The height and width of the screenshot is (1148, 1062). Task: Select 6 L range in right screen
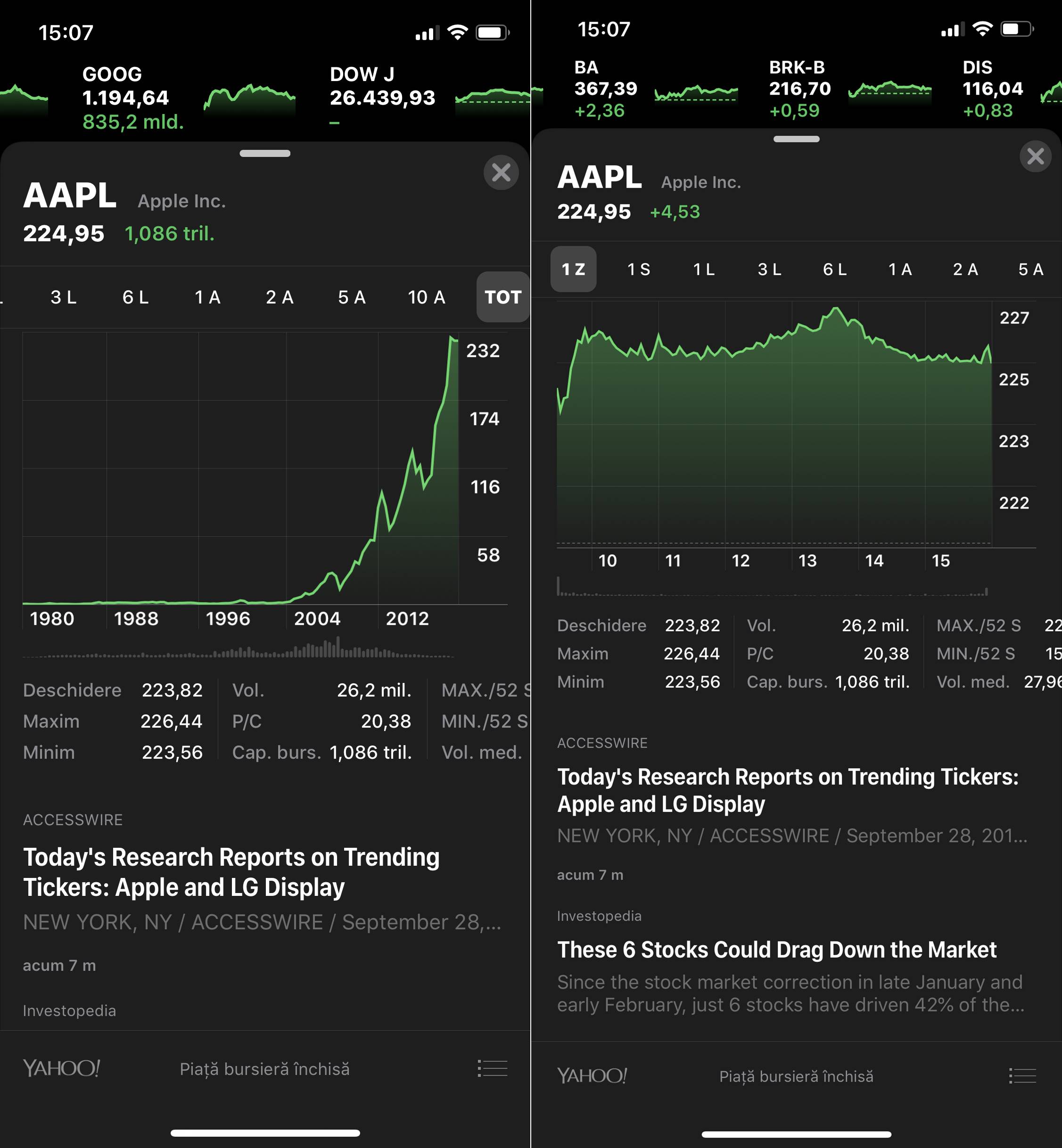(x=835, y=269)
